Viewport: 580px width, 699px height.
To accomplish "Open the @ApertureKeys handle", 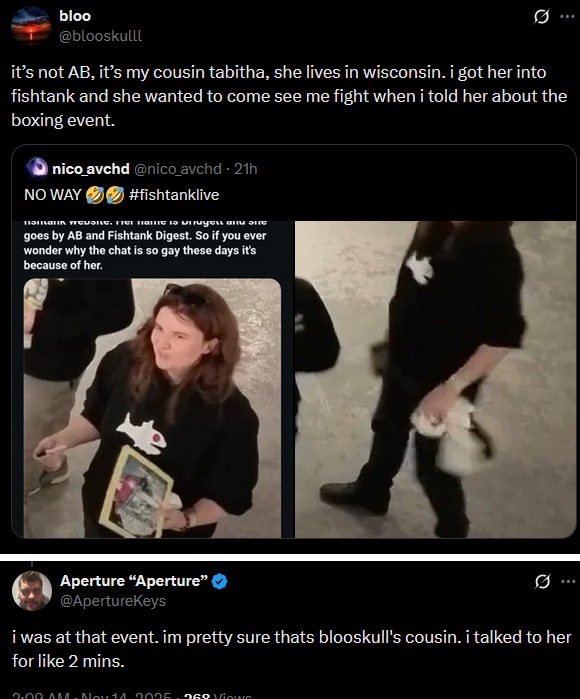I will 113,601.
